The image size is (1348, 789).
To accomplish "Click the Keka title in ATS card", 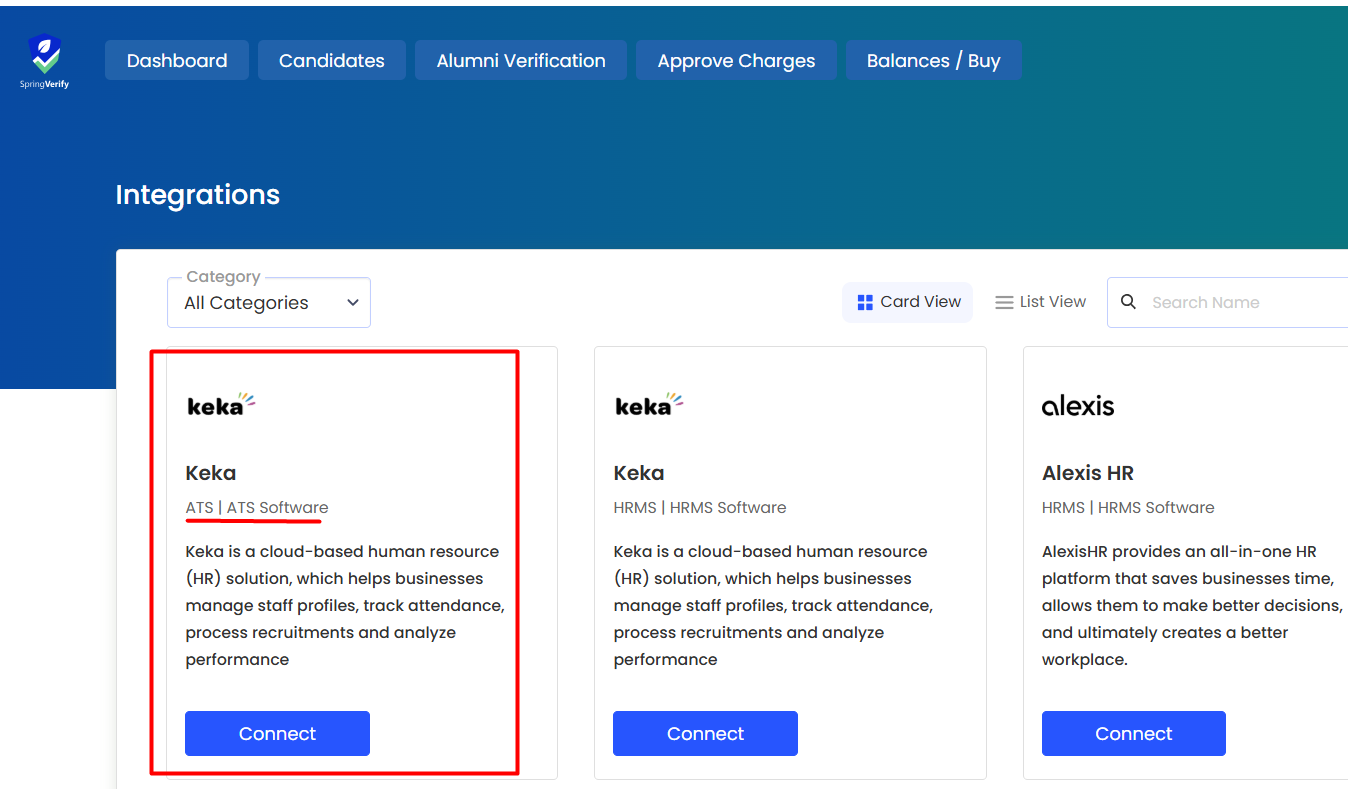I will (211, 473).
